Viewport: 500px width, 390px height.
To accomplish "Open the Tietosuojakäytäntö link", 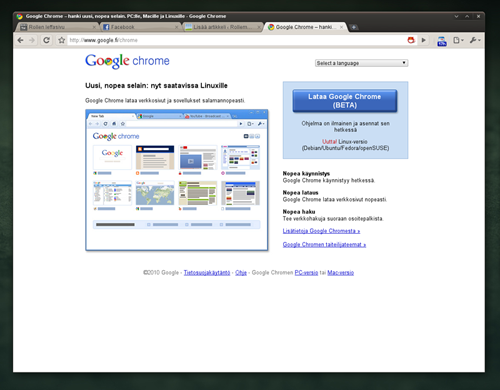I will 207,273.
